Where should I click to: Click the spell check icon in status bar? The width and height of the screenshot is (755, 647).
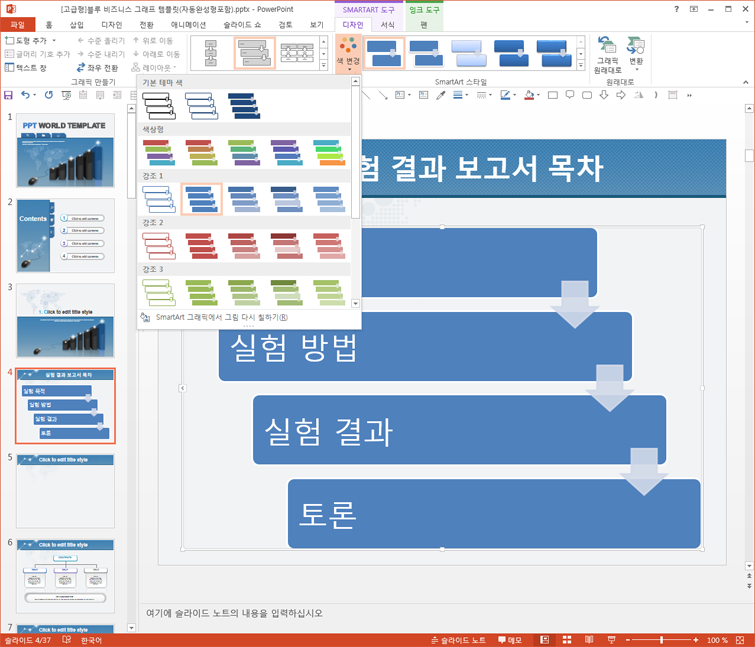click(x=66, y=640)
